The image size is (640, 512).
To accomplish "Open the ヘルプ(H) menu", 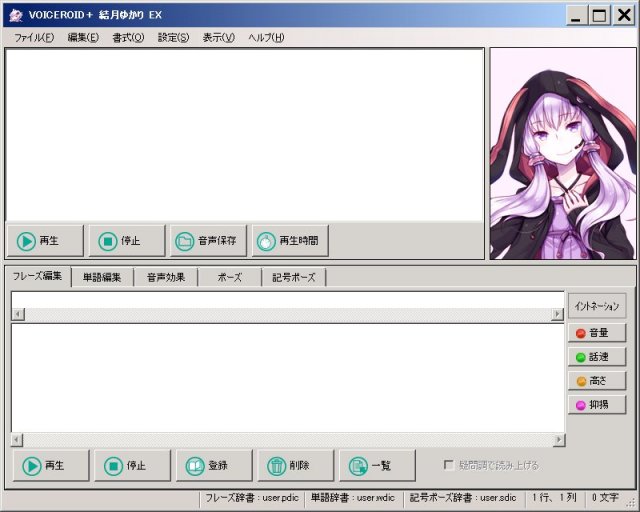I will pyautogui.click(x=266, y=38).
